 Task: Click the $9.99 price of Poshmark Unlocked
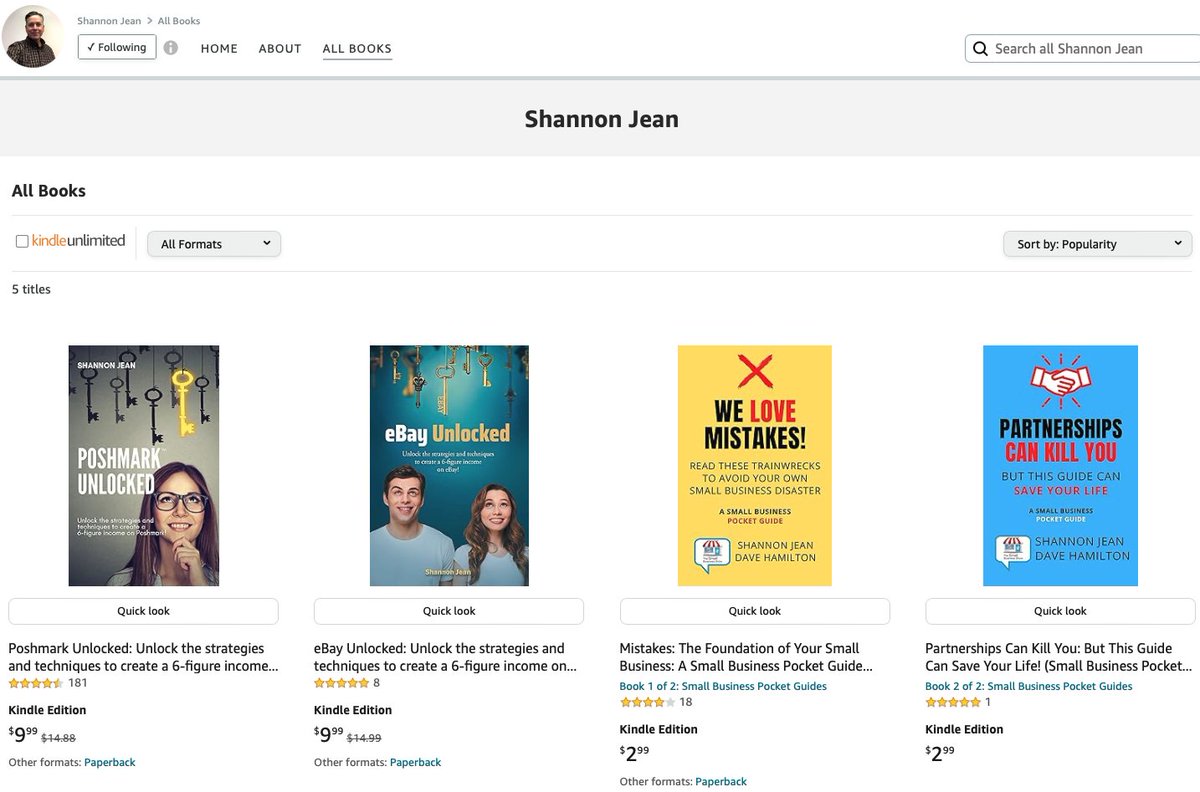tap(23, 735)
